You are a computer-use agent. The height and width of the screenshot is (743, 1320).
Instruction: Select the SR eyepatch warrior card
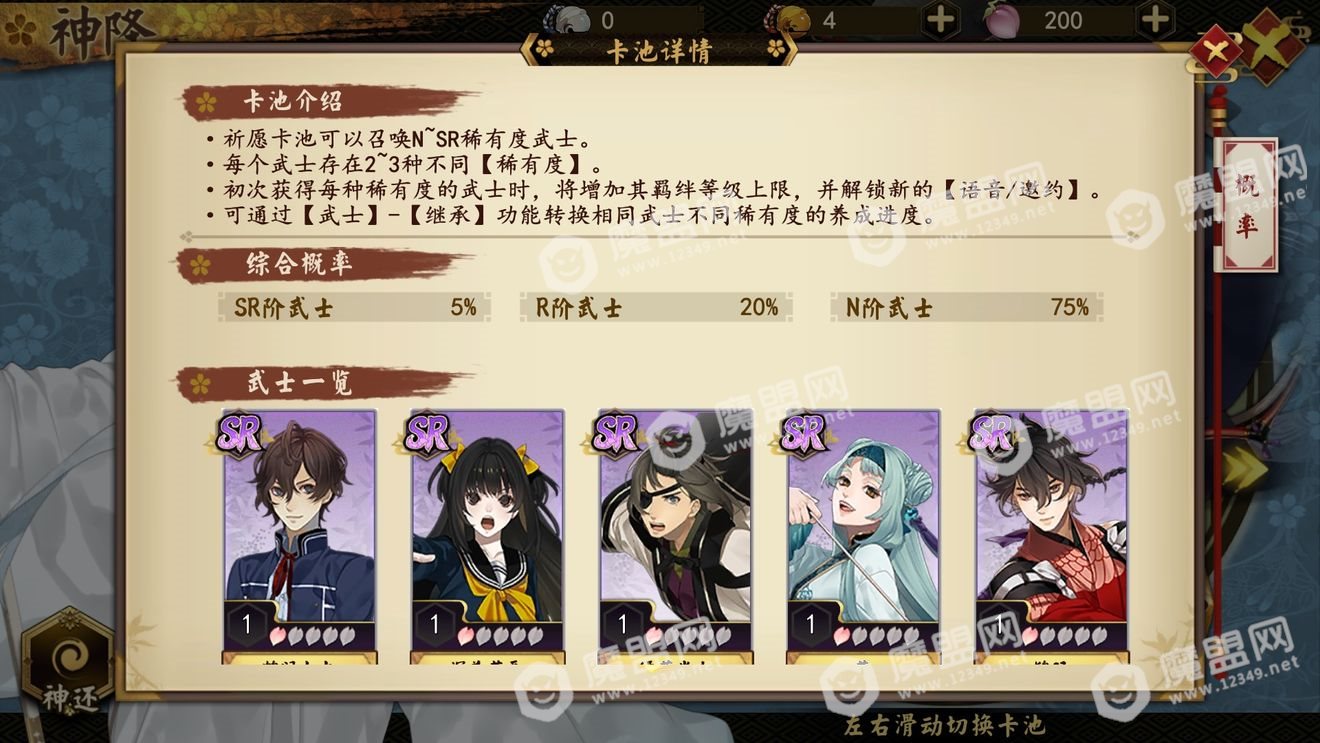click(675, 537)
